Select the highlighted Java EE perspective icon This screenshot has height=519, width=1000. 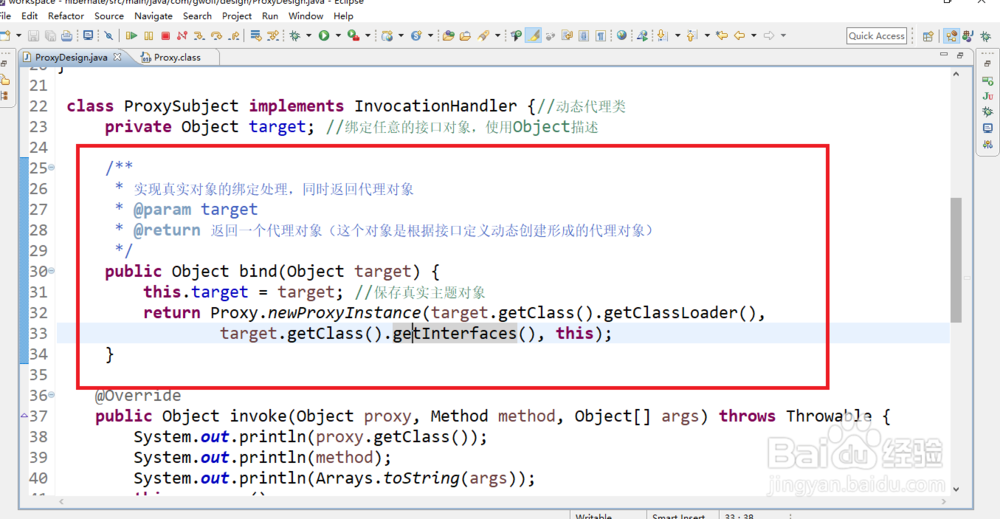pyautogui.click(x=952, y=36)
